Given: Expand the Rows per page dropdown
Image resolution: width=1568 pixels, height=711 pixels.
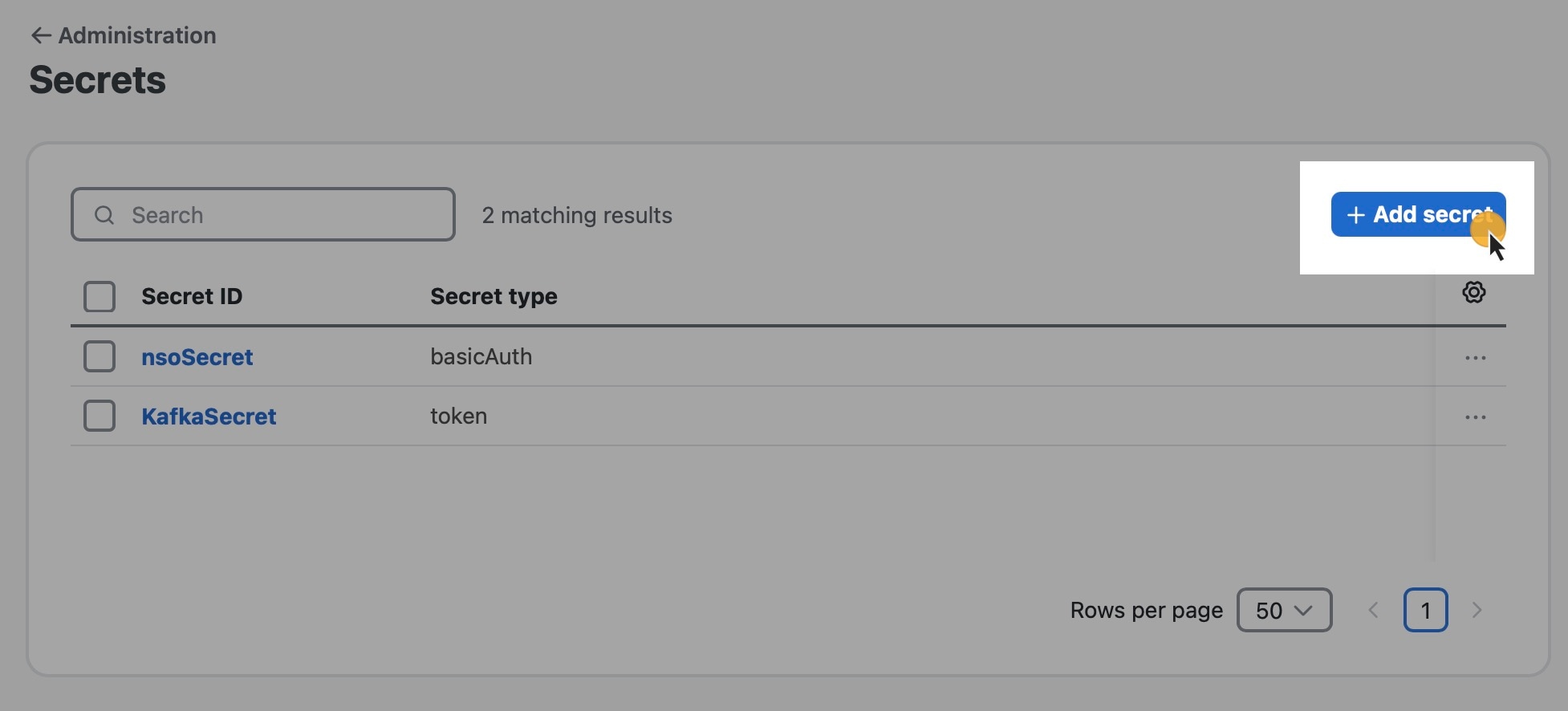Looking at the screenshot, I should pyautogui.click(x=1284, y=611).
